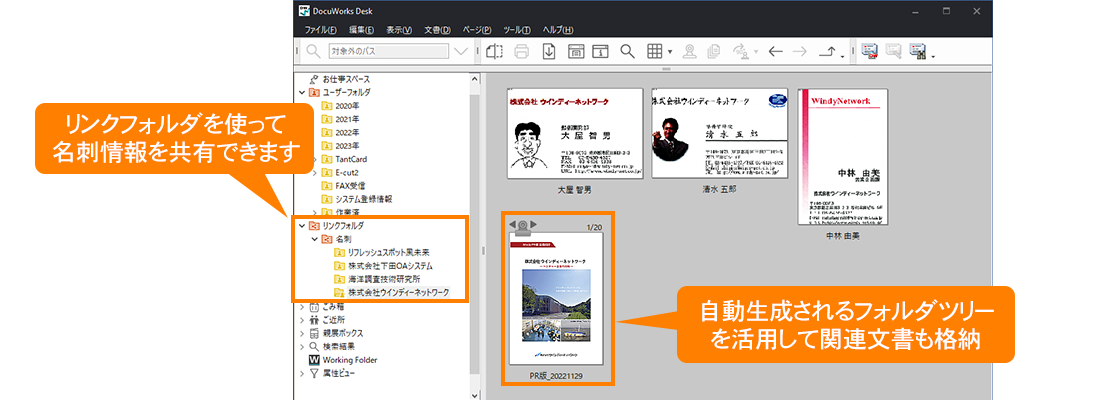Expand the ごみ箱 tree node
This screenshot has height=400, width=1100.
302,307
